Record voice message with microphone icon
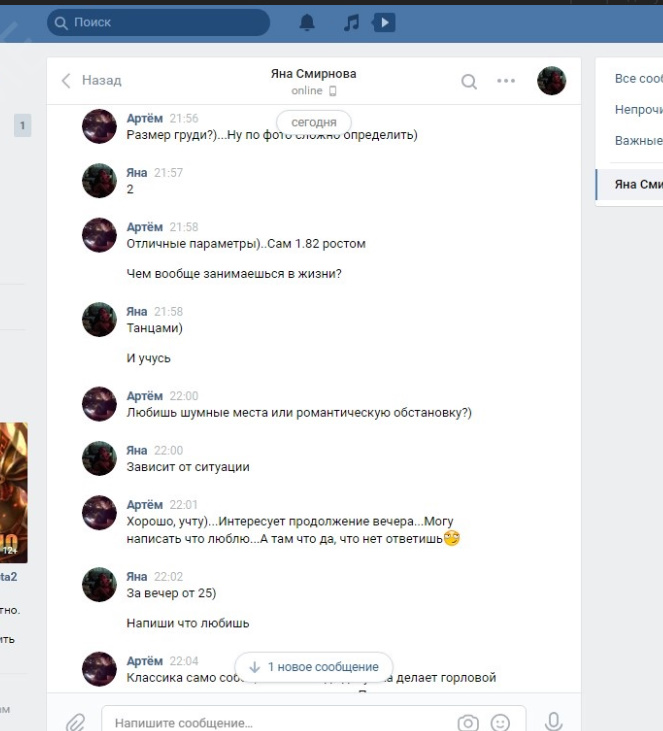Viewport: 663px width, 731px height. [x=553, y=722]
